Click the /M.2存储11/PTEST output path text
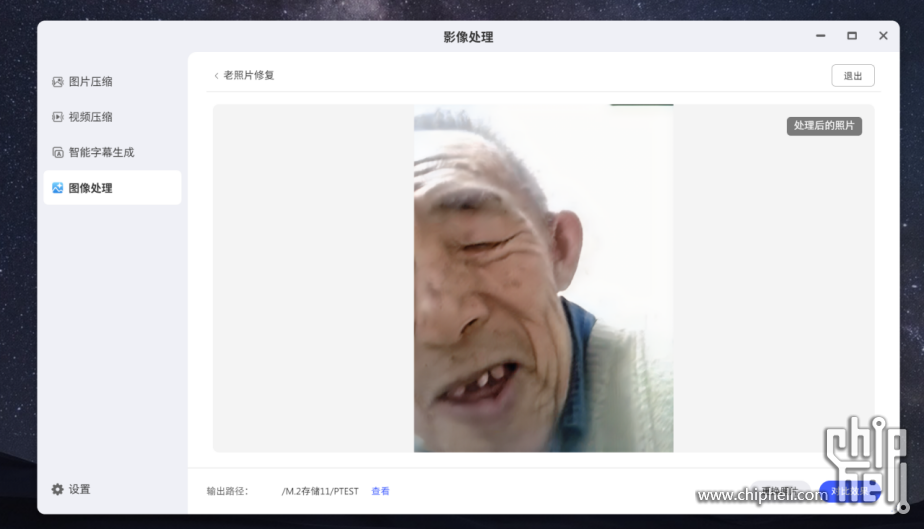Image resolution: width=924 pixels, height=530 pixels. (x=320, y=492)
